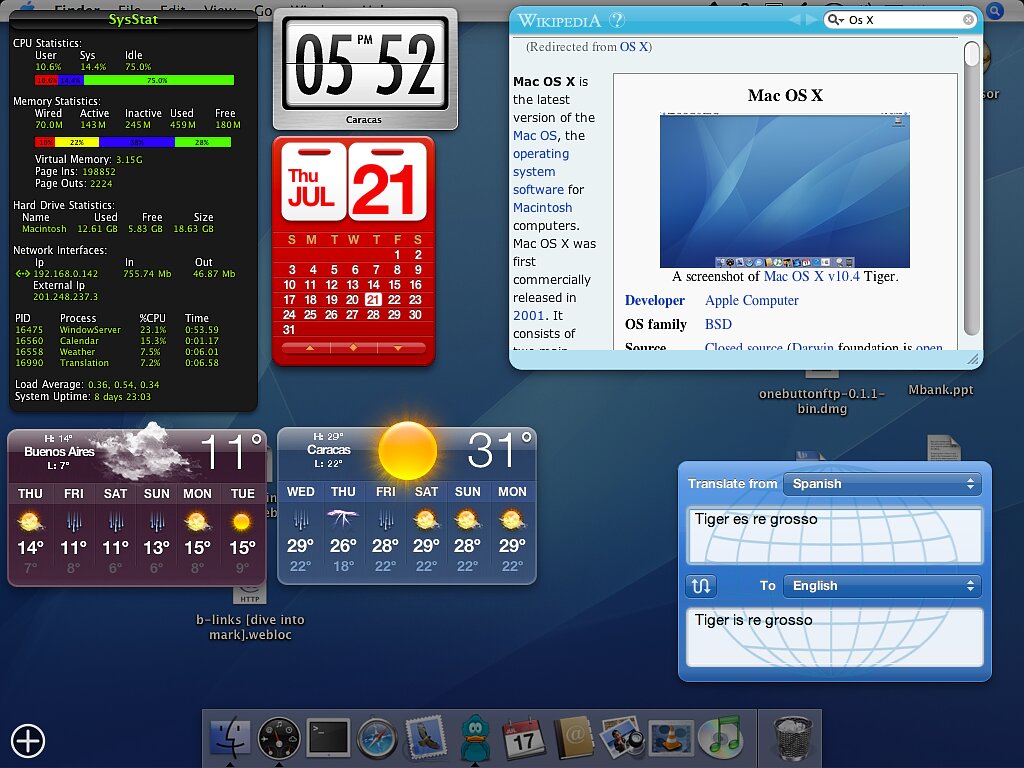Click the Thu JUL 21 date panel
This screenshot has width=1024, height=768.
click(353, 182)
